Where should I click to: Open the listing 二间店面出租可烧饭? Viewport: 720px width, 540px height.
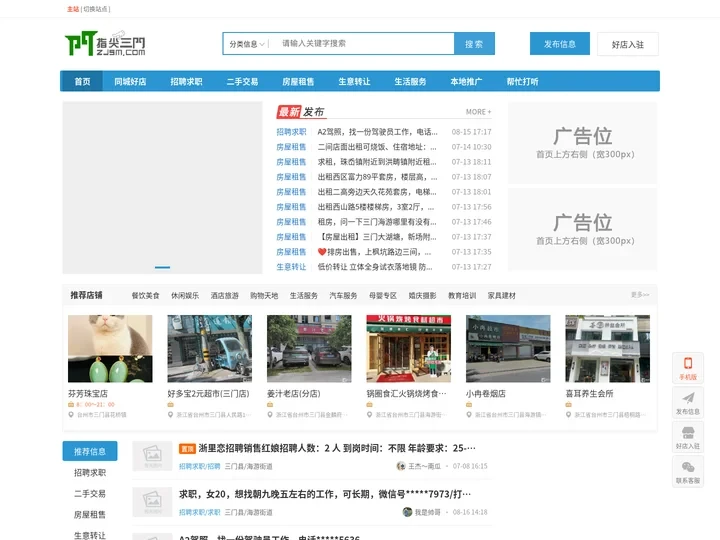(x=377, y=147)
